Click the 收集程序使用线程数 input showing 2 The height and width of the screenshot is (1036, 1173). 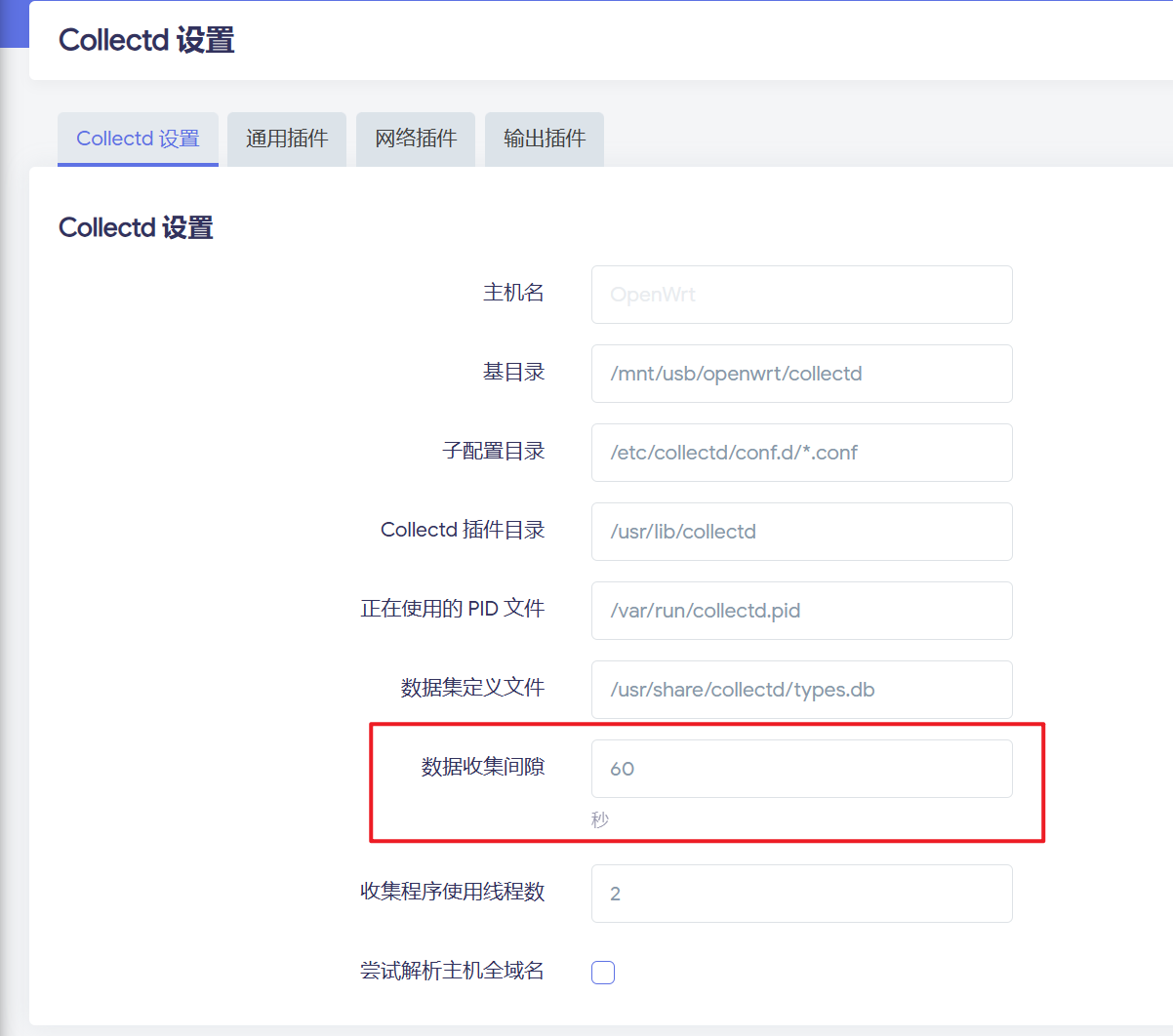click(802, 894)
